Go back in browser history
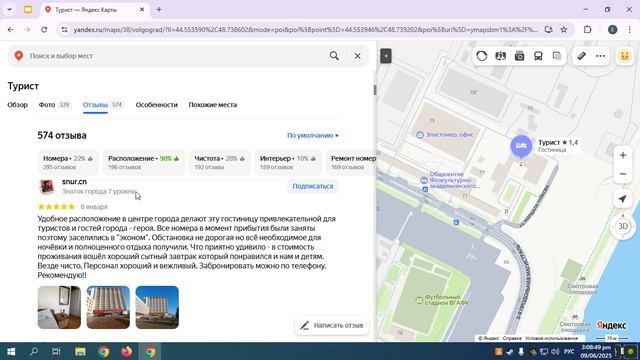 11,29
